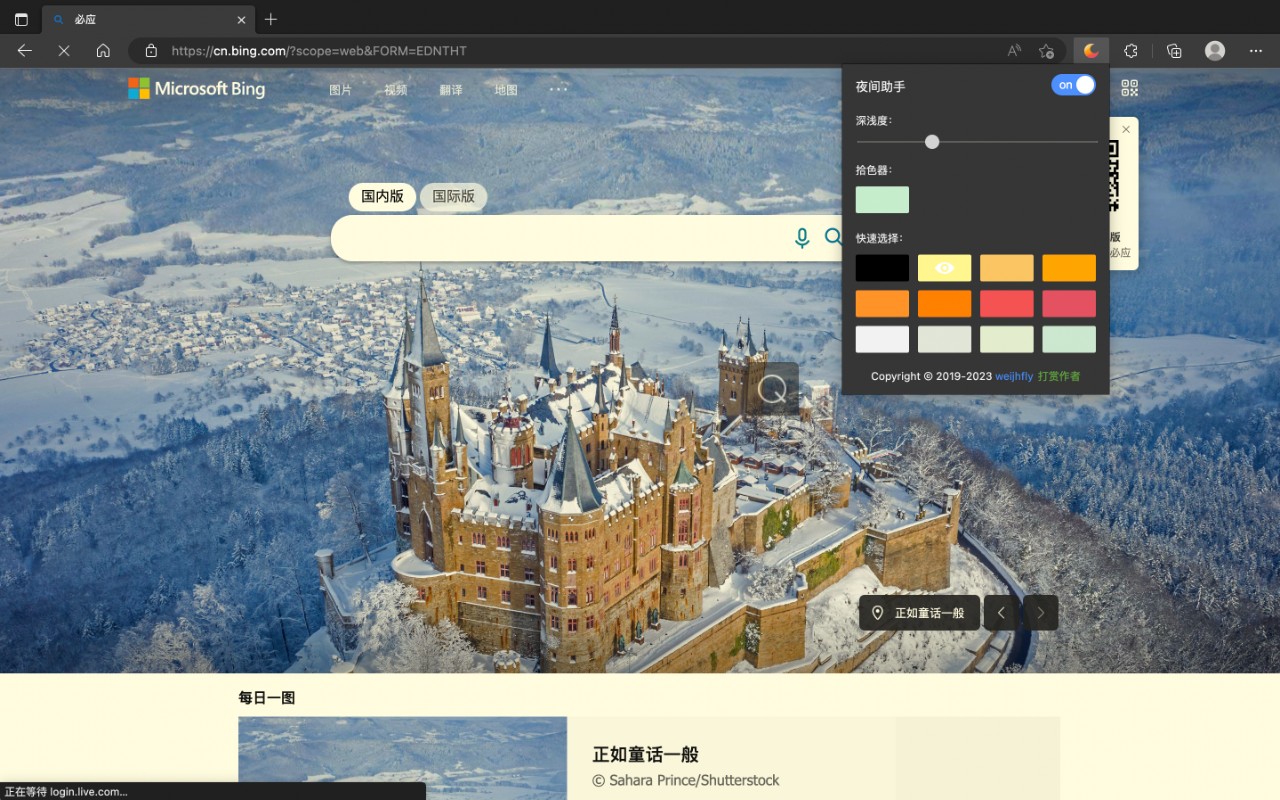Click the 正如童话一般 image location button
This screenshot has width=1280, height=800.
click(919, 613)
